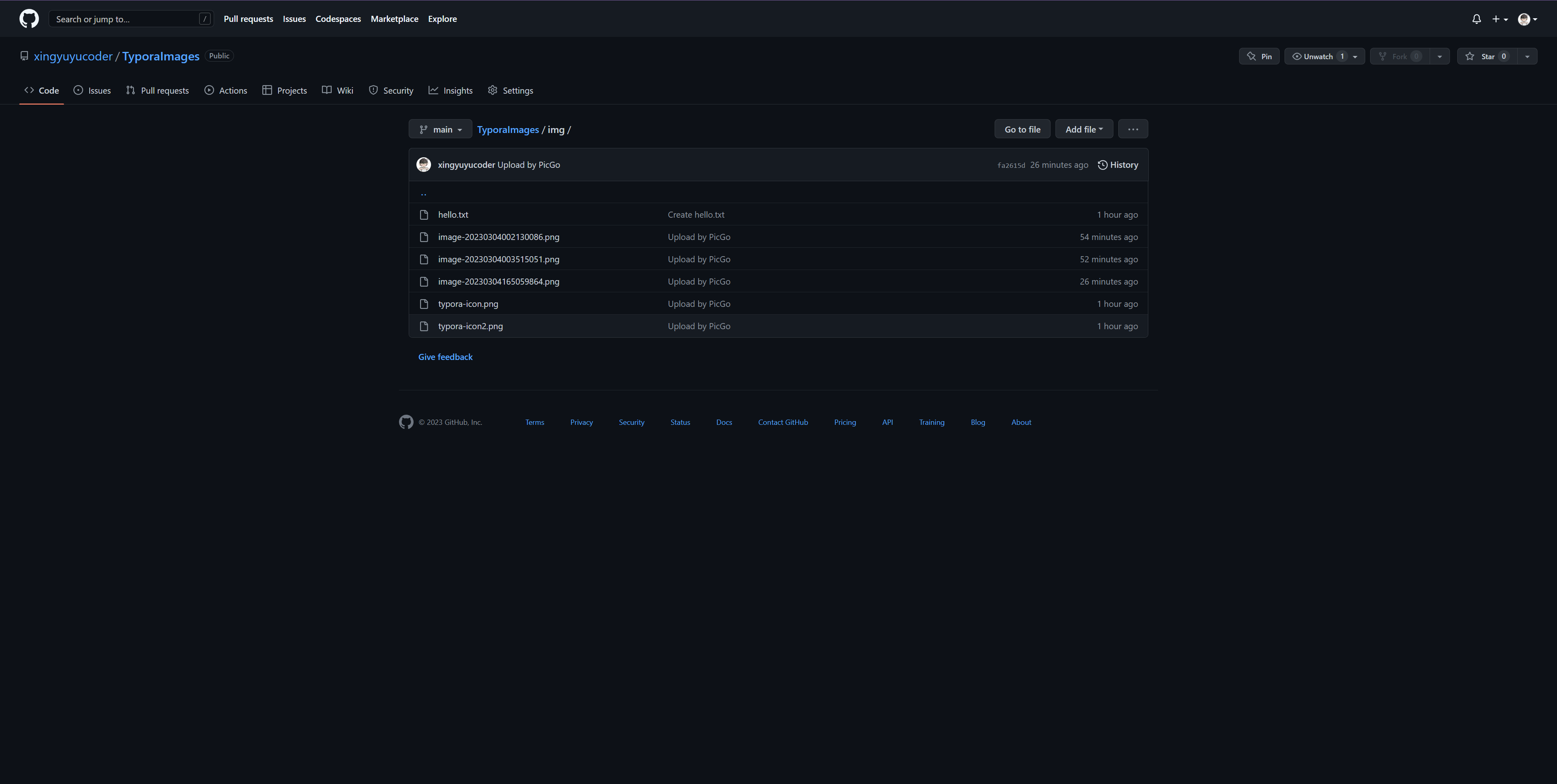Open the repository Settings tab
1557x784 pixels.
click(x=511, y=90)
